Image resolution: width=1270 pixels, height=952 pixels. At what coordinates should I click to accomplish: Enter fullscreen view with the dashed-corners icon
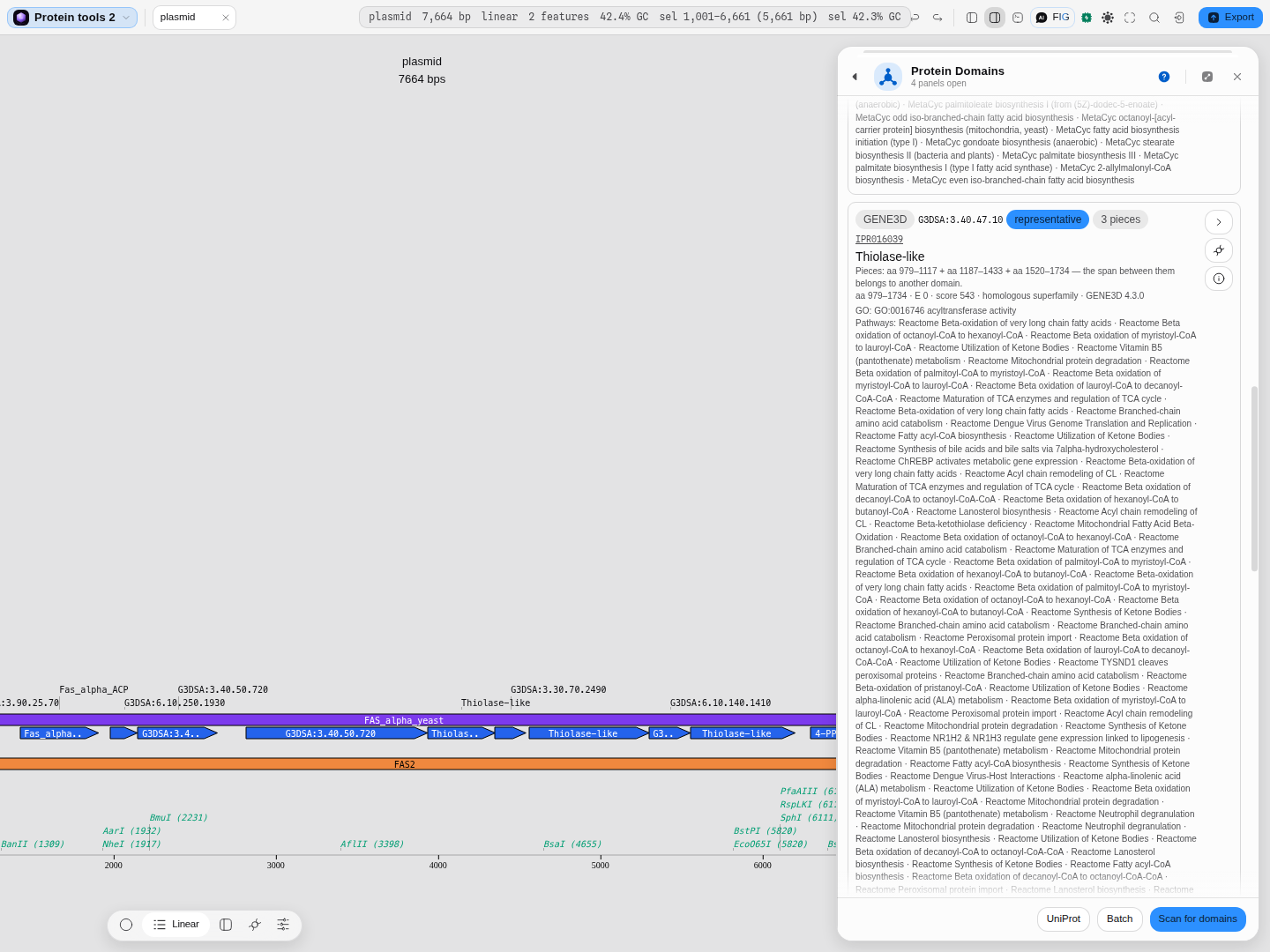(x=1130, y=18)
